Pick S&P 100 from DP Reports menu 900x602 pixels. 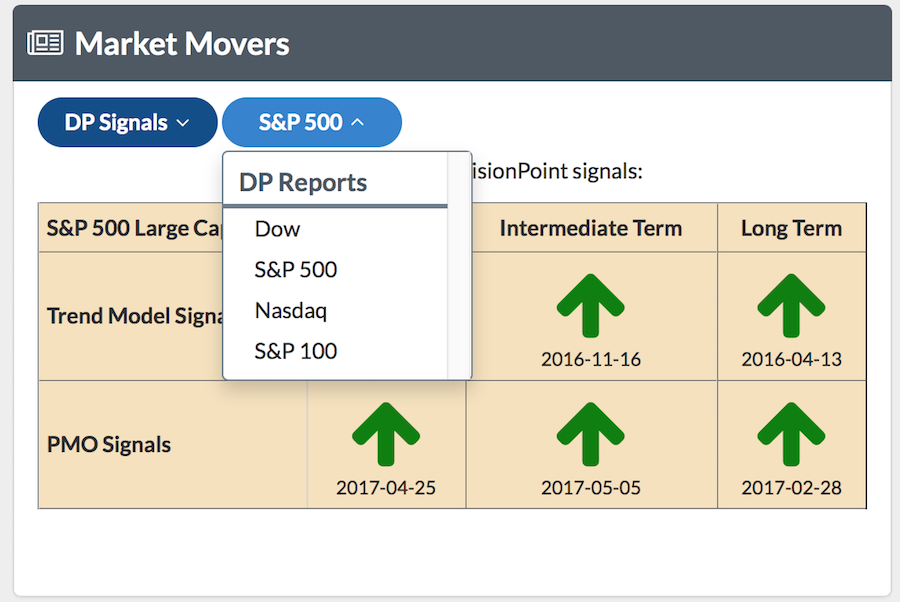pos(295,351)
